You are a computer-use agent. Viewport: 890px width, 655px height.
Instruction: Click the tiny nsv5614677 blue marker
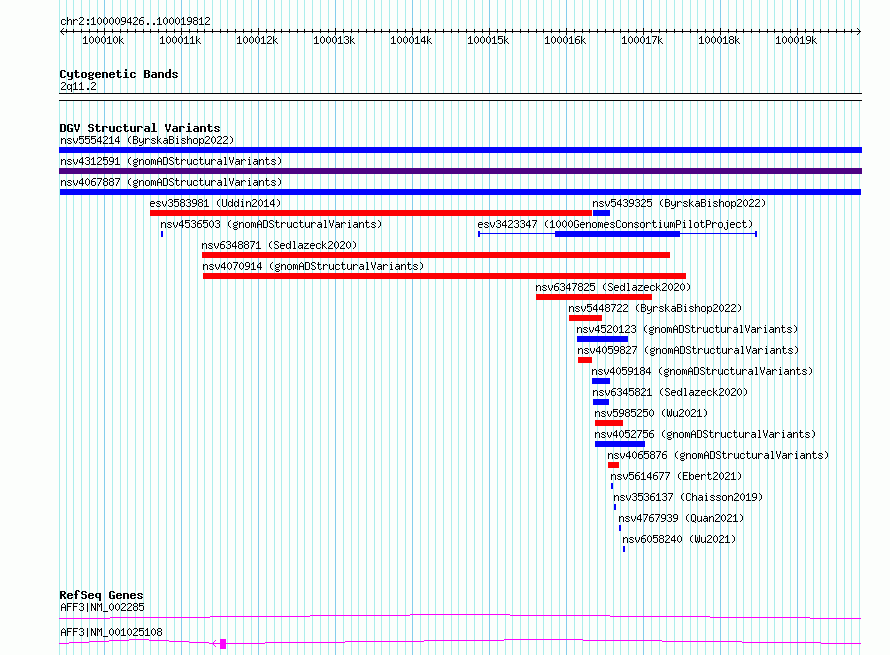click(x=612, y=486)
